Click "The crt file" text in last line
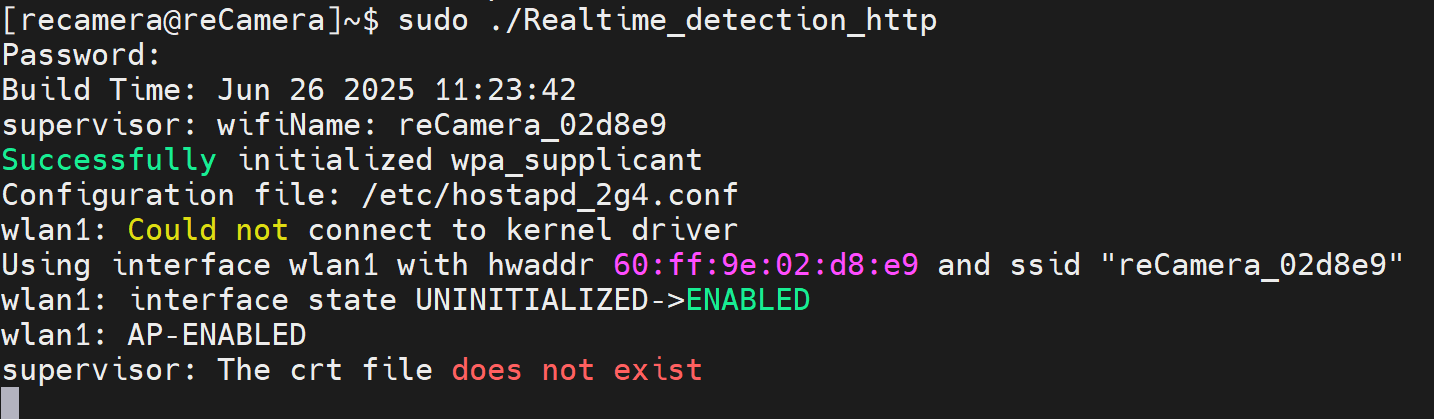The width and height of the screenshot is (1434, 419). tap(325, 370)
